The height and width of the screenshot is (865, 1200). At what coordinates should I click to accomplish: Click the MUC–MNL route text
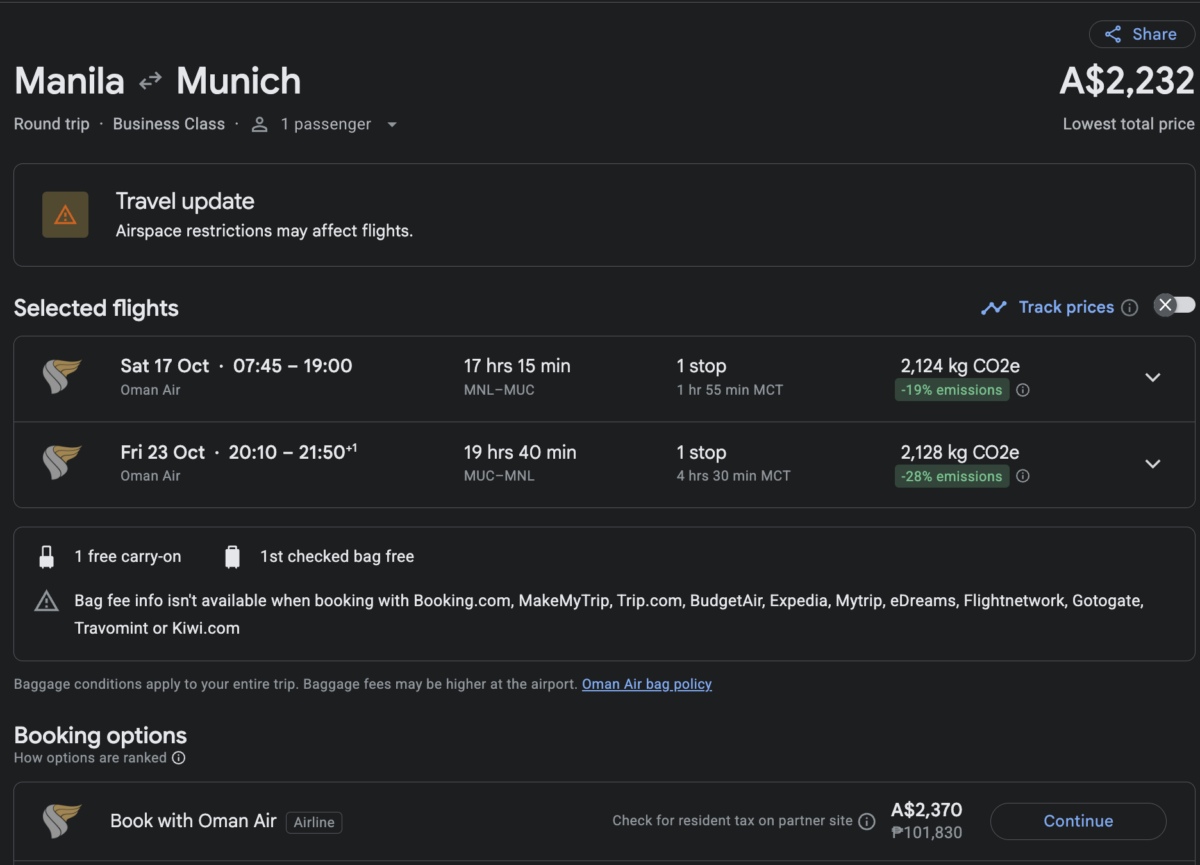pos(499,476)
